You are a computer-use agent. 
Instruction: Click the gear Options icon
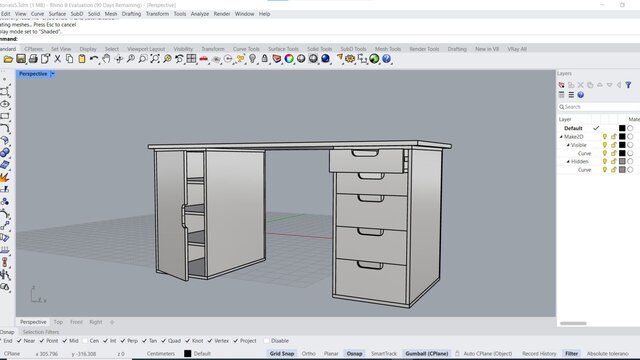click(x=350, y=59)
